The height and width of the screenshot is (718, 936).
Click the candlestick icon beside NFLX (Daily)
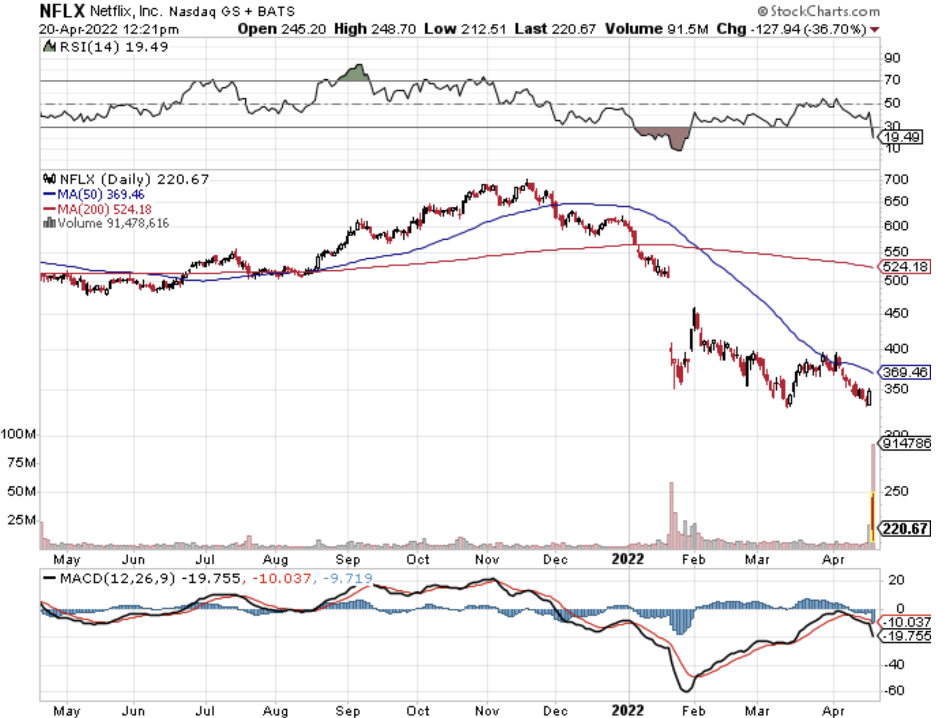pos(46,179)
